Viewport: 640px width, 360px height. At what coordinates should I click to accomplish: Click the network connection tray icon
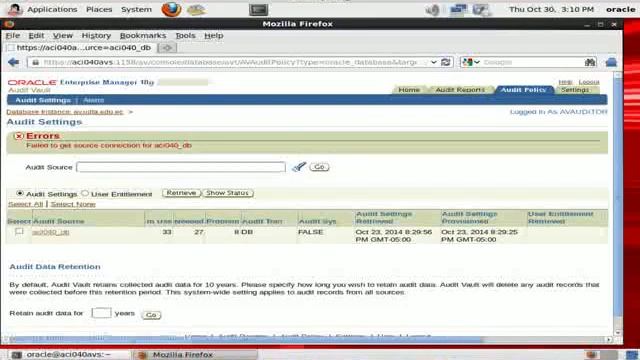coord(458,9)
